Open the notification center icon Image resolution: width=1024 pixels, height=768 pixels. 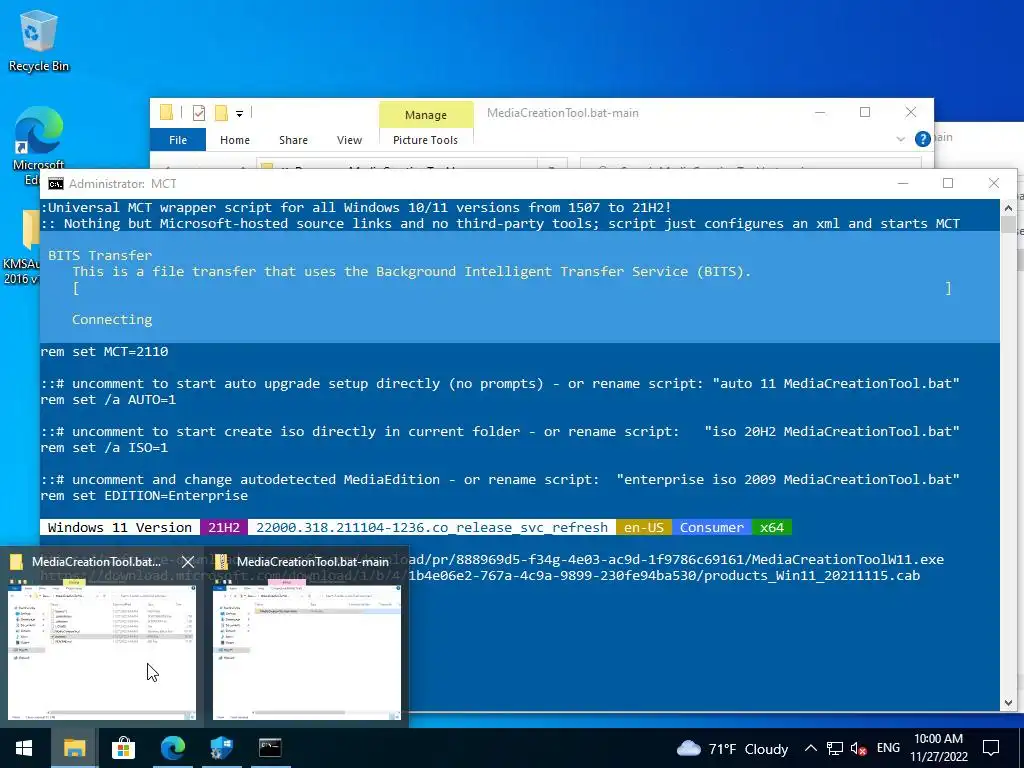click(991, 748)
